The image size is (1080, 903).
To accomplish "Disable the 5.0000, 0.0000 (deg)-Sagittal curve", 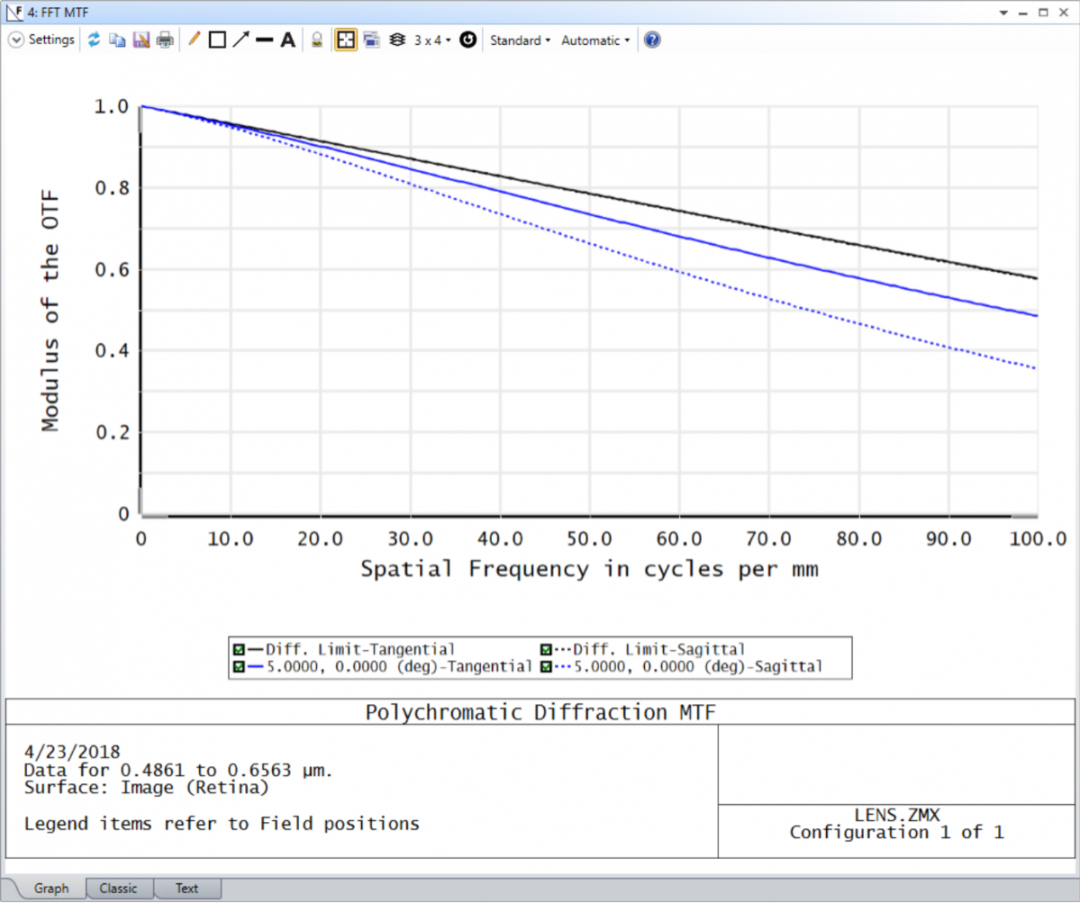I will tap(546, 665).
